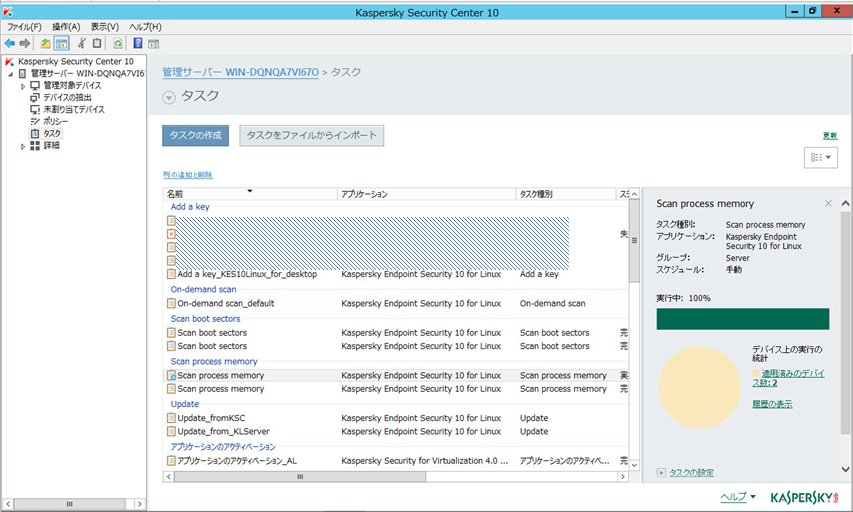Image resolution: width=853 pixels, height=512 pixels.
Task: Click the Refresh toolbar icon
Action: tap(118, 44)
